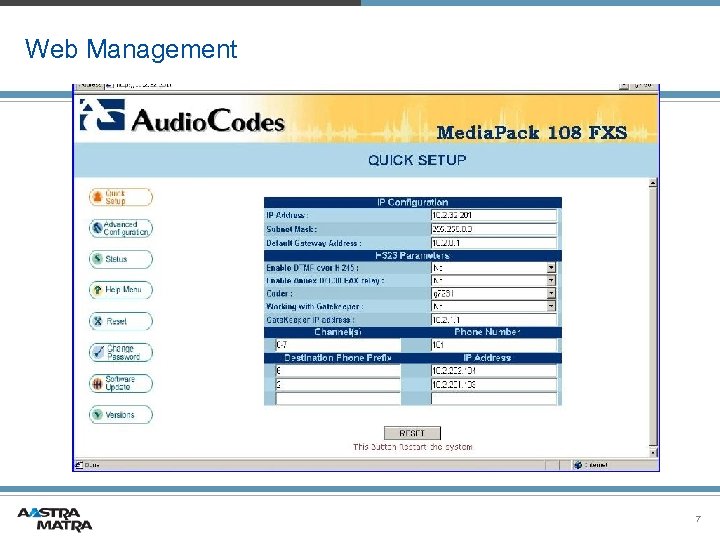Screen dimensions: 720x540
Task: Click the Destination Phone Prefix column header
Action: 338,358
